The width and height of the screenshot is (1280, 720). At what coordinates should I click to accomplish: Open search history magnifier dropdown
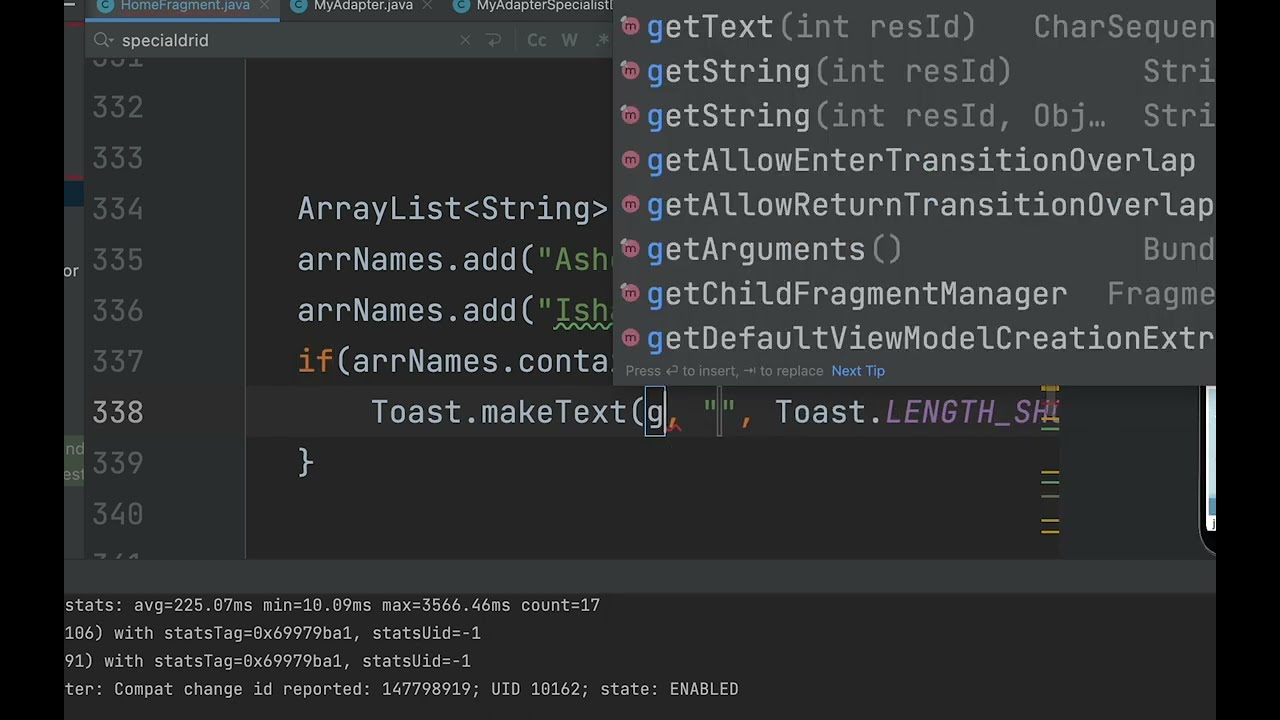103,40
